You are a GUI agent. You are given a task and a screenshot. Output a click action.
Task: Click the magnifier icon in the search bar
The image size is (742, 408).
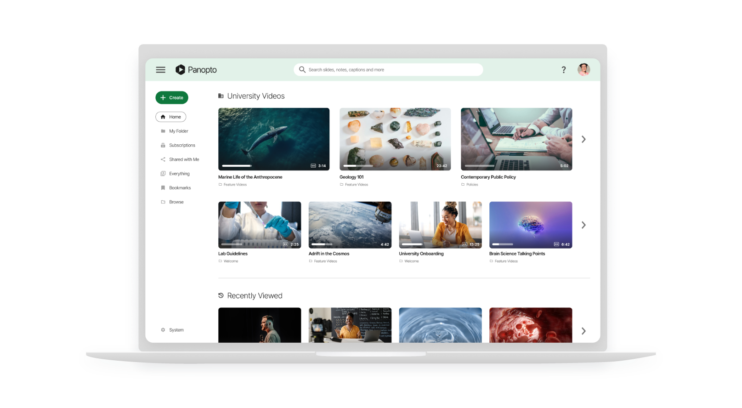point(302,70)
